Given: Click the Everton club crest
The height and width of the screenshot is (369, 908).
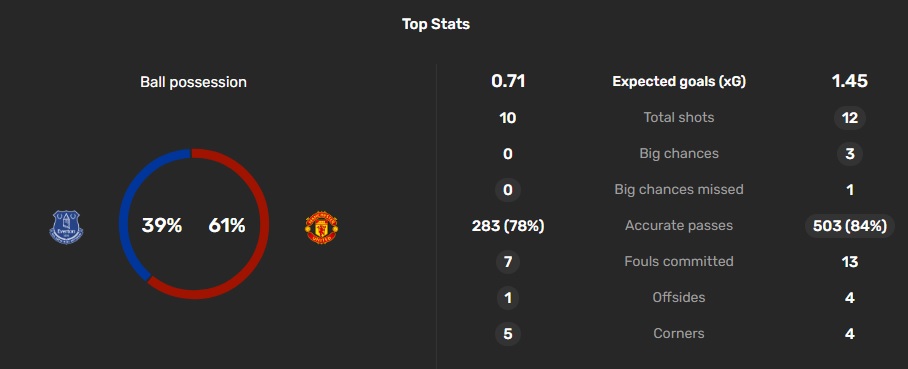Looking at the screenshot, I should point(66,226).
